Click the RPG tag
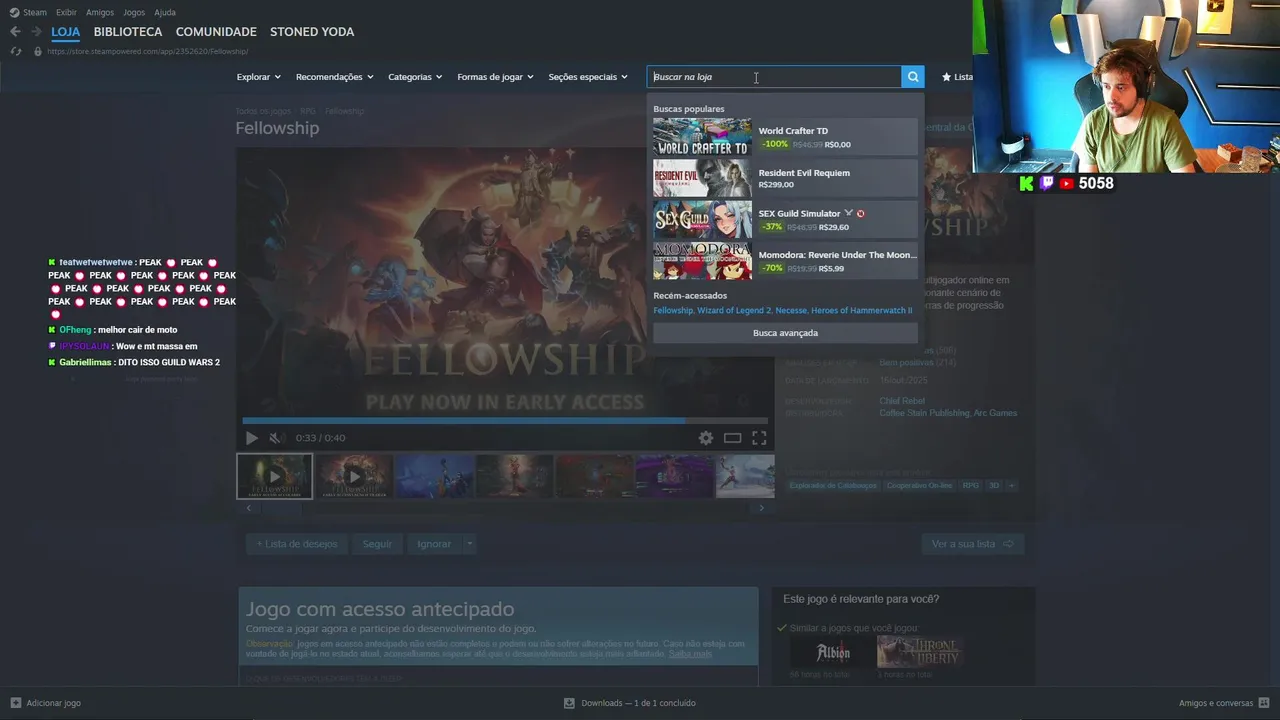Screen dimensions: 1280x720 tap(970, 485)
